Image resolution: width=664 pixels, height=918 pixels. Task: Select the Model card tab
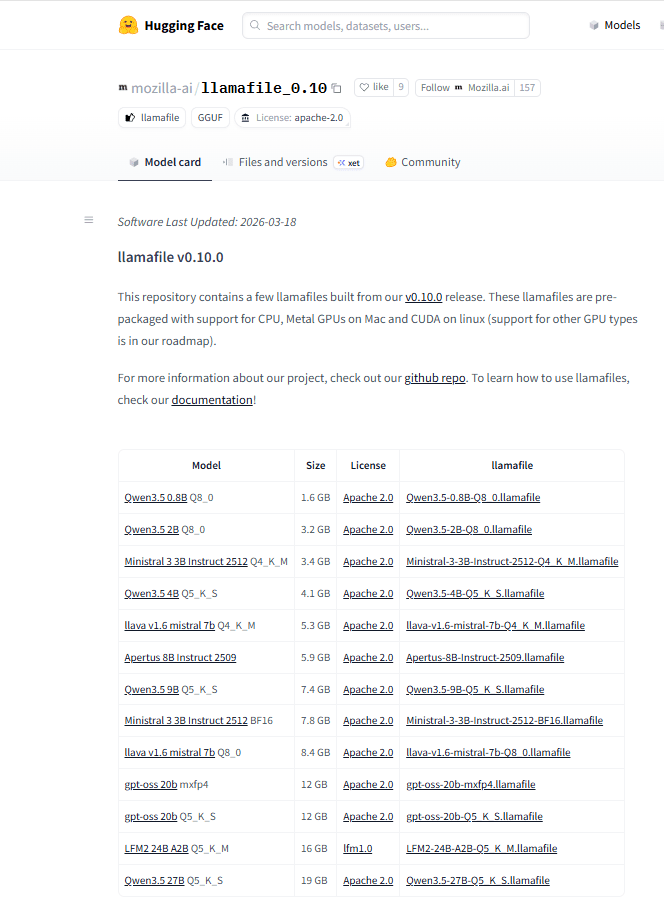click(164, 162)
